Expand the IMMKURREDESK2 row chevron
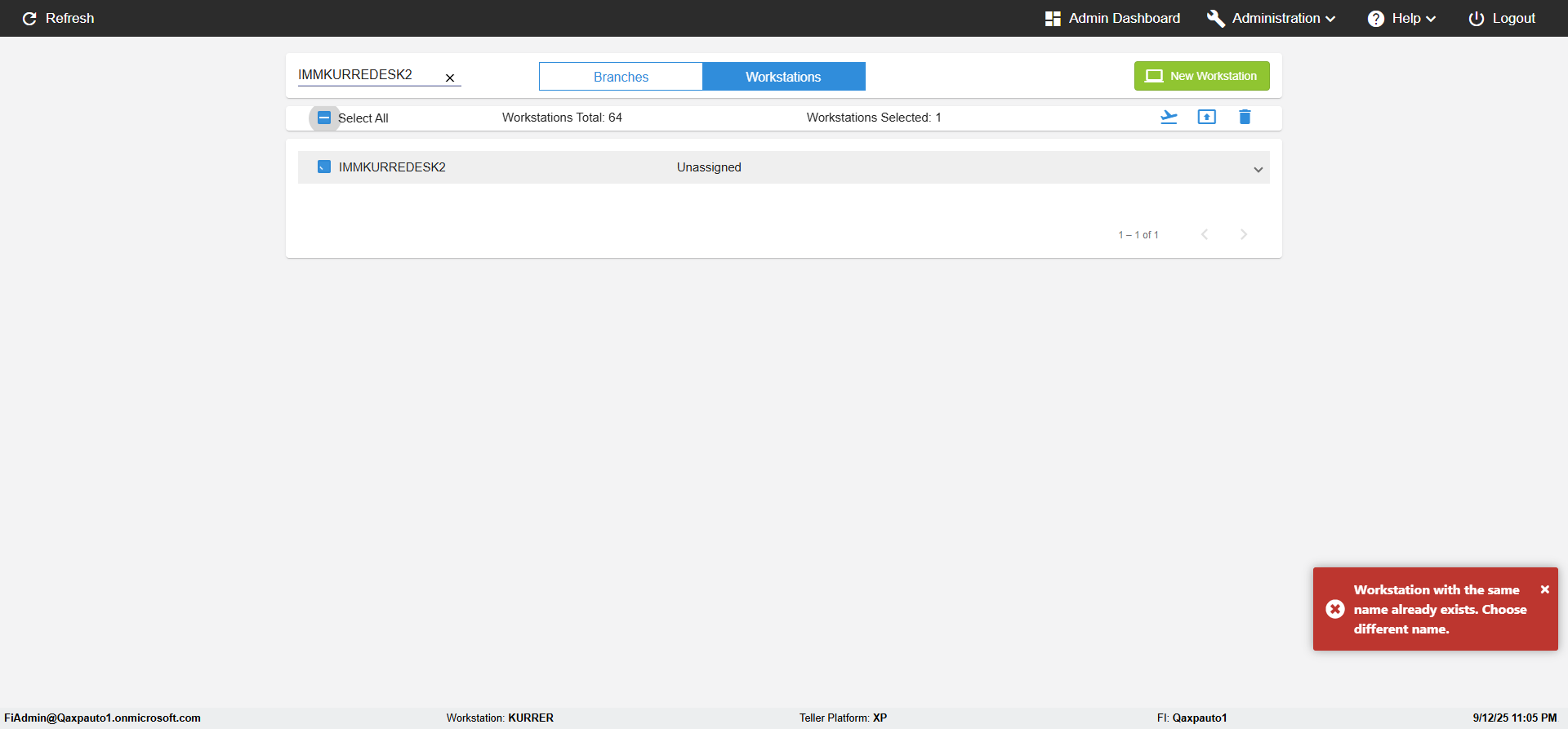This screenshot has width=1568, height=729. click(1258, 169)
